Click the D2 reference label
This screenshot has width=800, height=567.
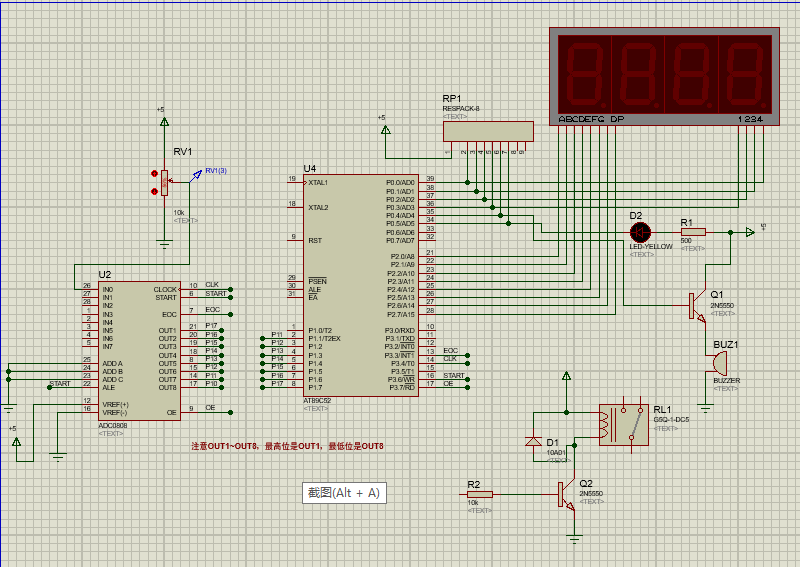[636, 216]
